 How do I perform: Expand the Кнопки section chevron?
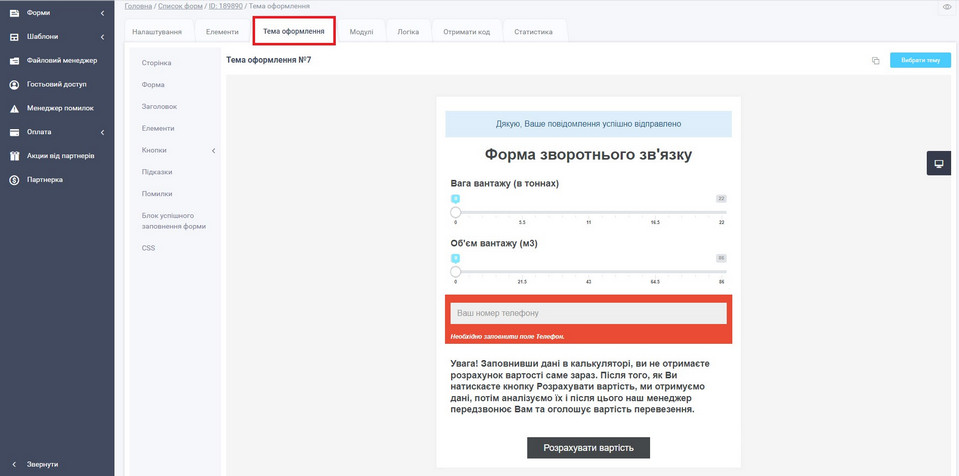tap(213, 151)
